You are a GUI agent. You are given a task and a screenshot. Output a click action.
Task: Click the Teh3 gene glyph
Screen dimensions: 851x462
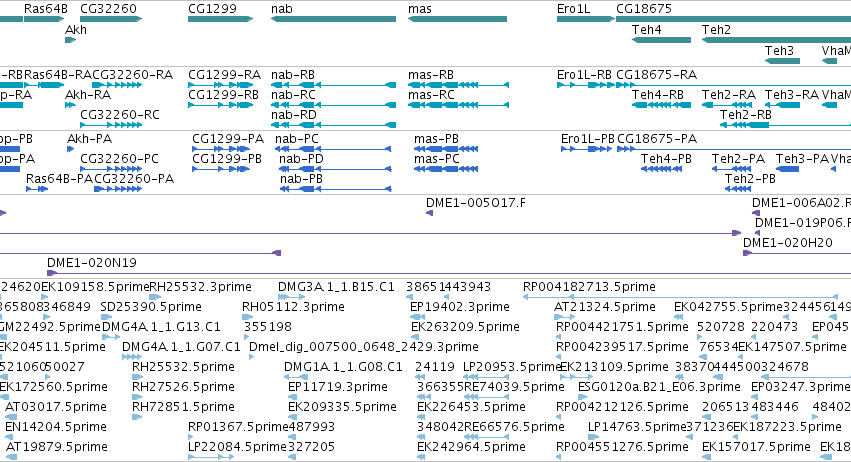782,60
